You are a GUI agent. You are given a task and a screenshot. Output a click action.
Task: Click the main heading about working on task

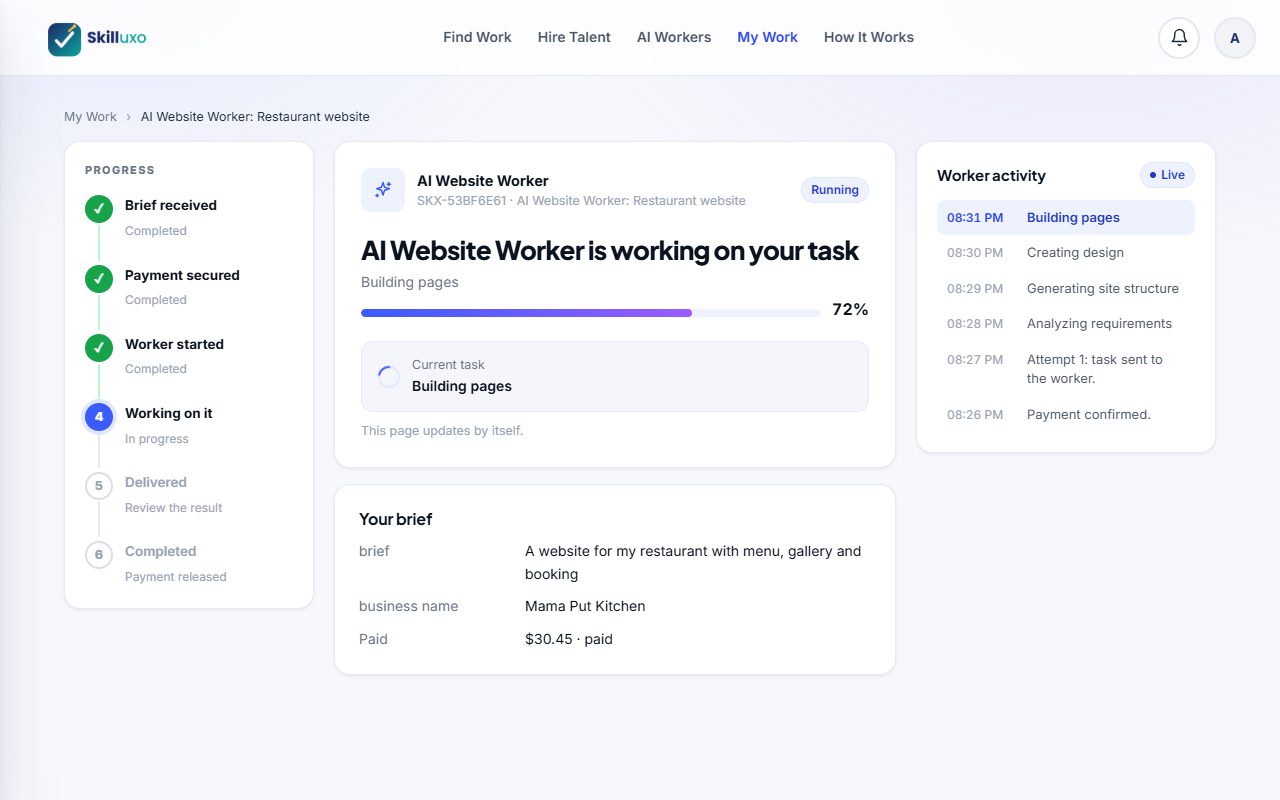[x=610, y=250]
